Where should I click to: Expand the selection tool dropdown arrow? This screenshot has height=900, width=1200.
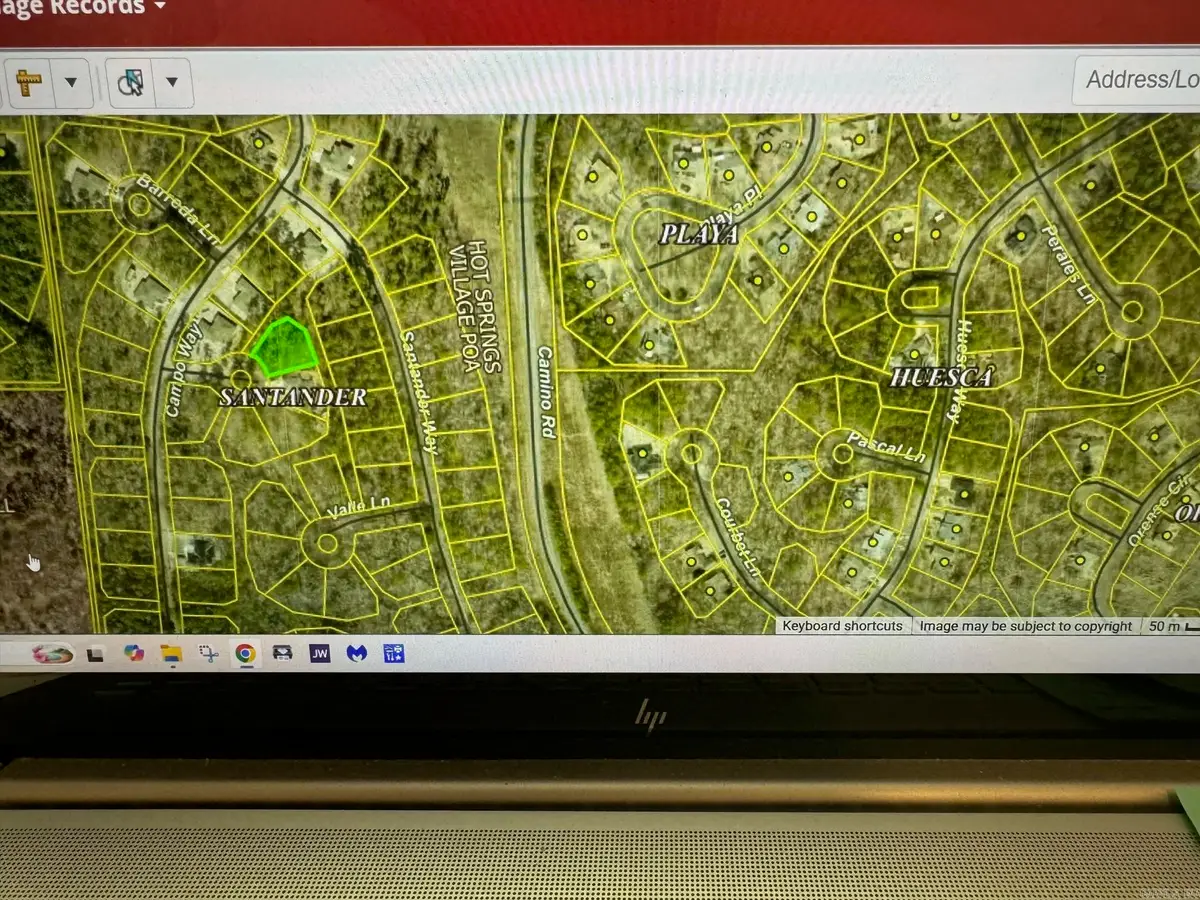click(x=172, y=82)
